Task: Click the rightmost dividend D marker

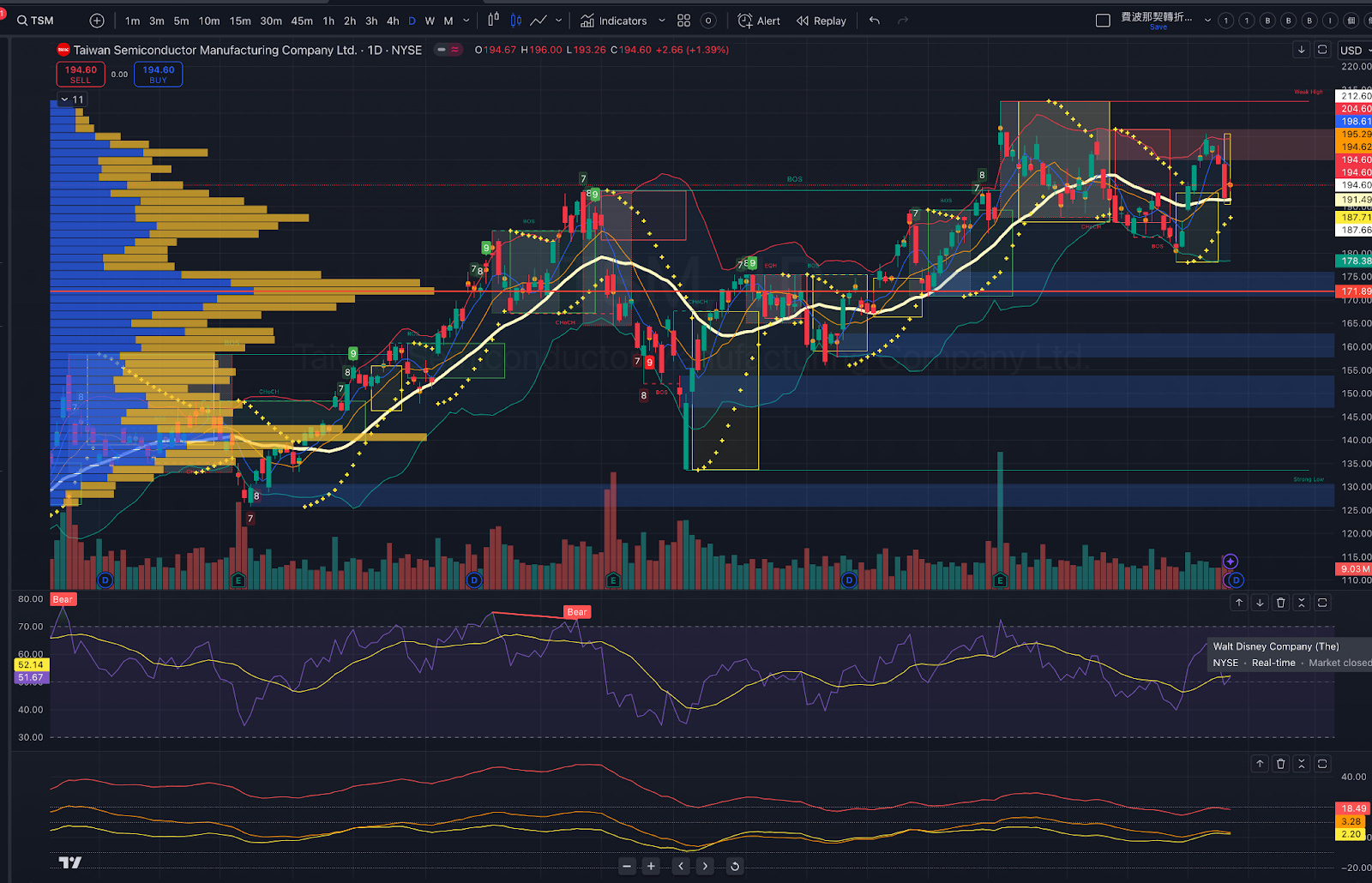Action: (x=1236, y=580)
